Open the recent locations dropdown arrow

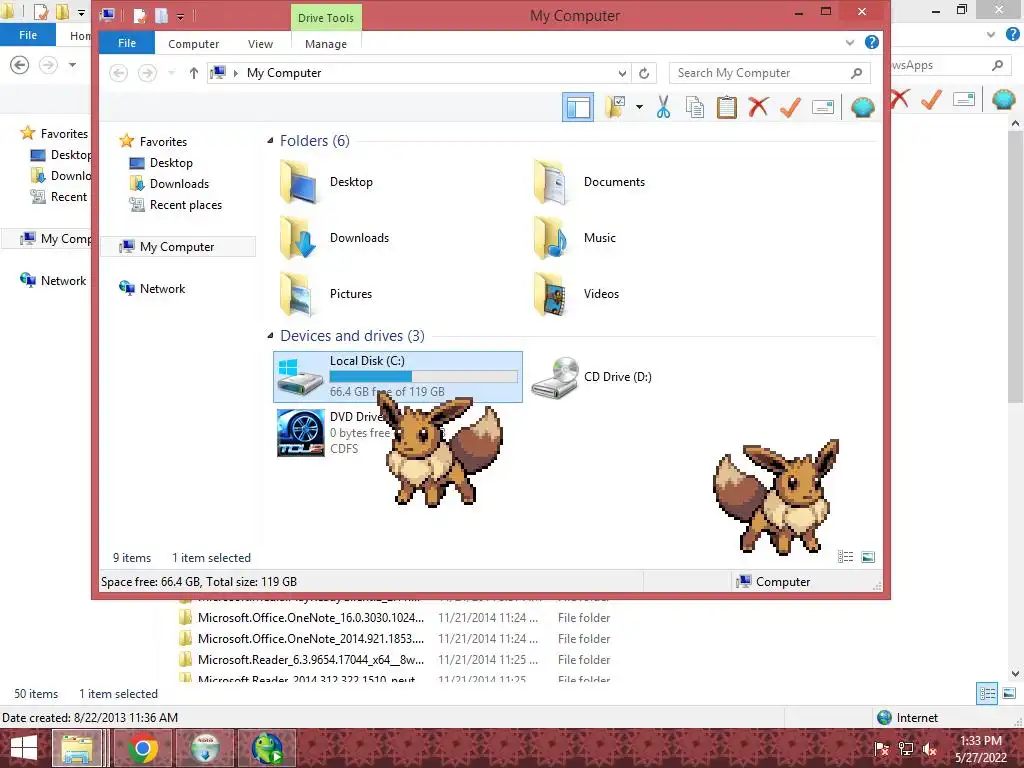click(x=171, y=73)
